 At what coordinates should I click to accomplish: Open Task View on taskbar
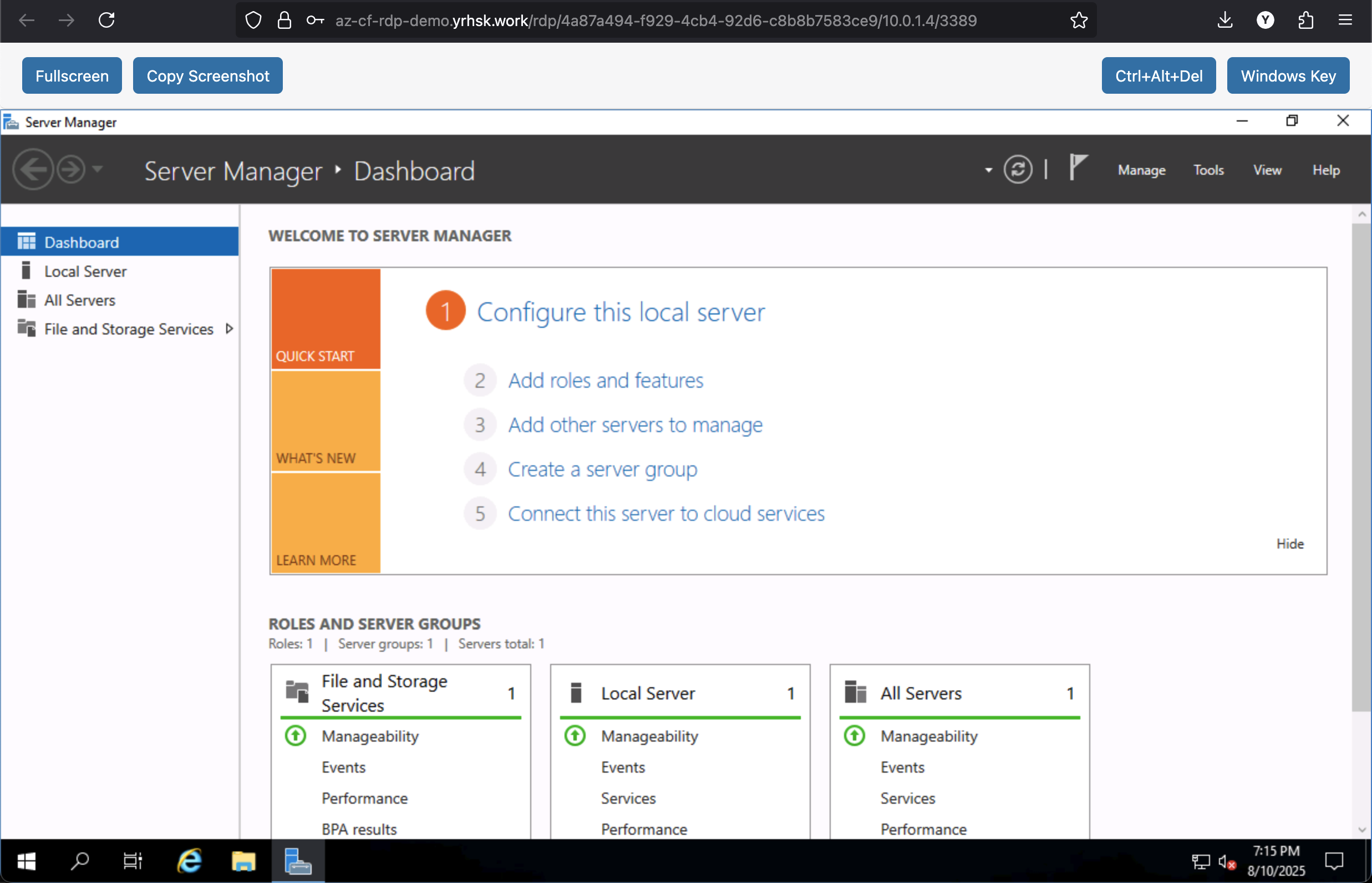pos(133,861)
